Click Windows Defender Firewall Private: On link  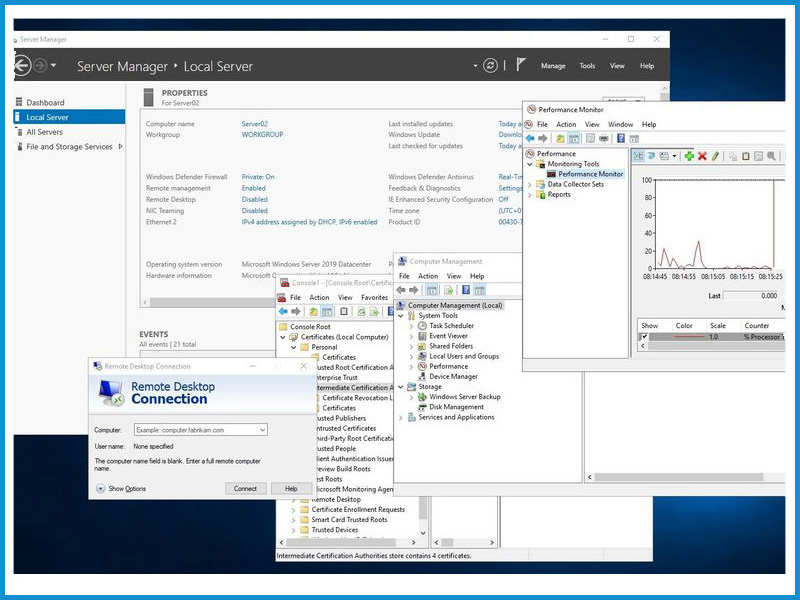(x=258, y=177)
